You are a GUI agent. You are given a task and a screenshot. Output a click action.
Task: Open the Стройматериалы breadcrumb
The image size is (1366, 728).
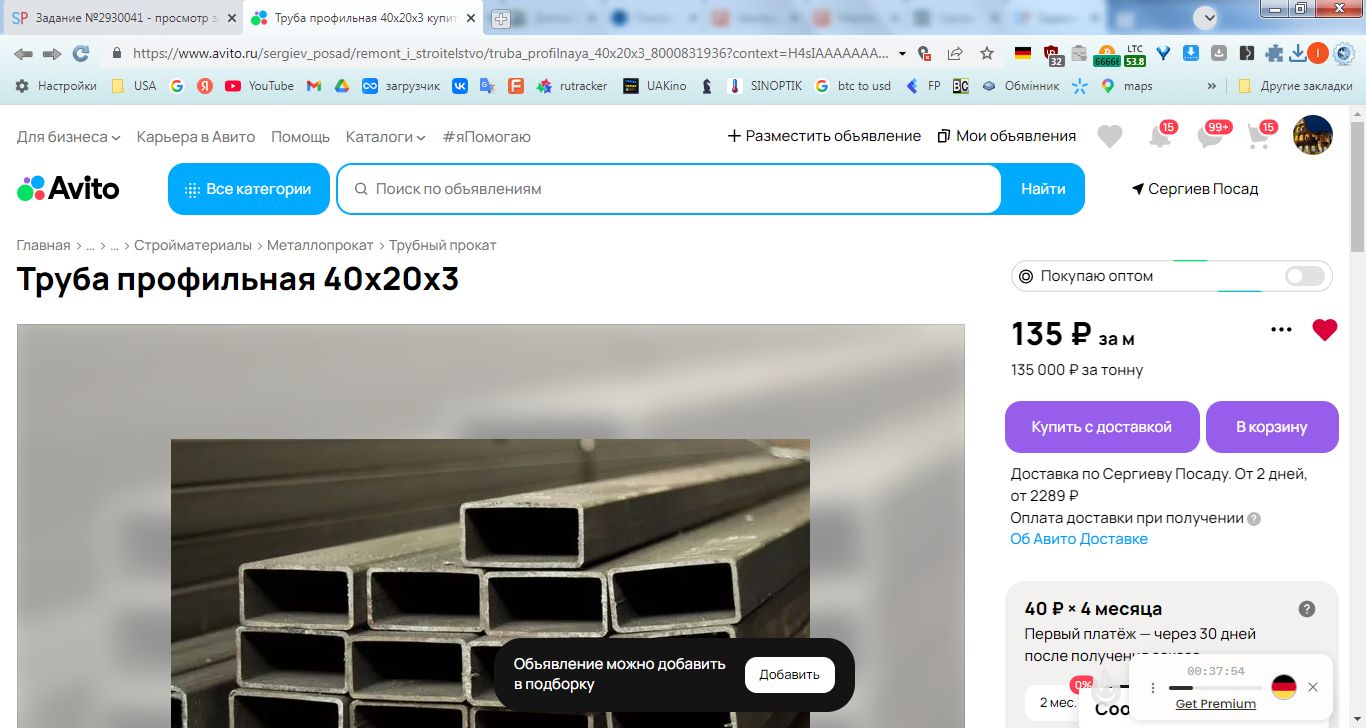tap(193, 245)
